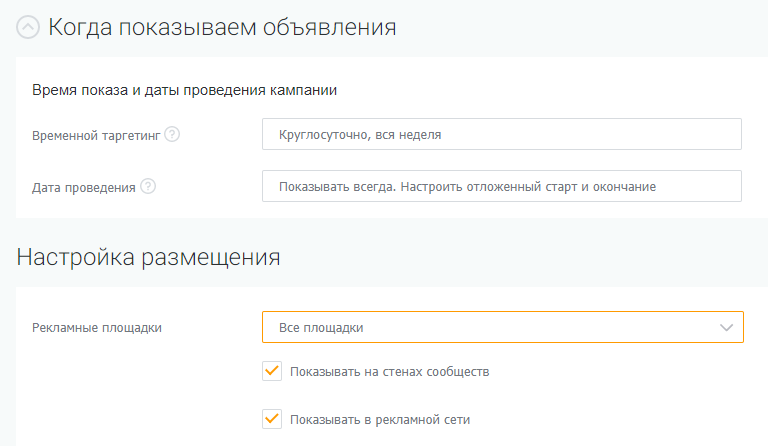Image resolution: width=768 pixels, height=446 pixels.
Task: Toggle the "Показывать в рекламной сети" checkbox
Action: tap(271, 419)
